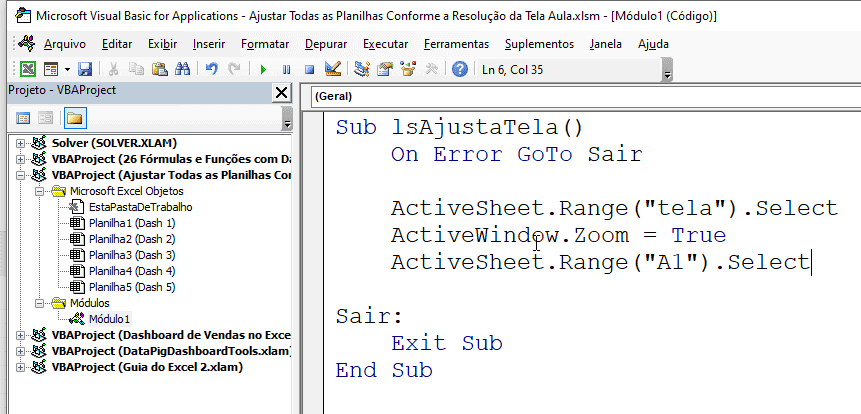
Task: Collapse the Módulos folder node
Action: pyautogui.click(x=37, y=303)
